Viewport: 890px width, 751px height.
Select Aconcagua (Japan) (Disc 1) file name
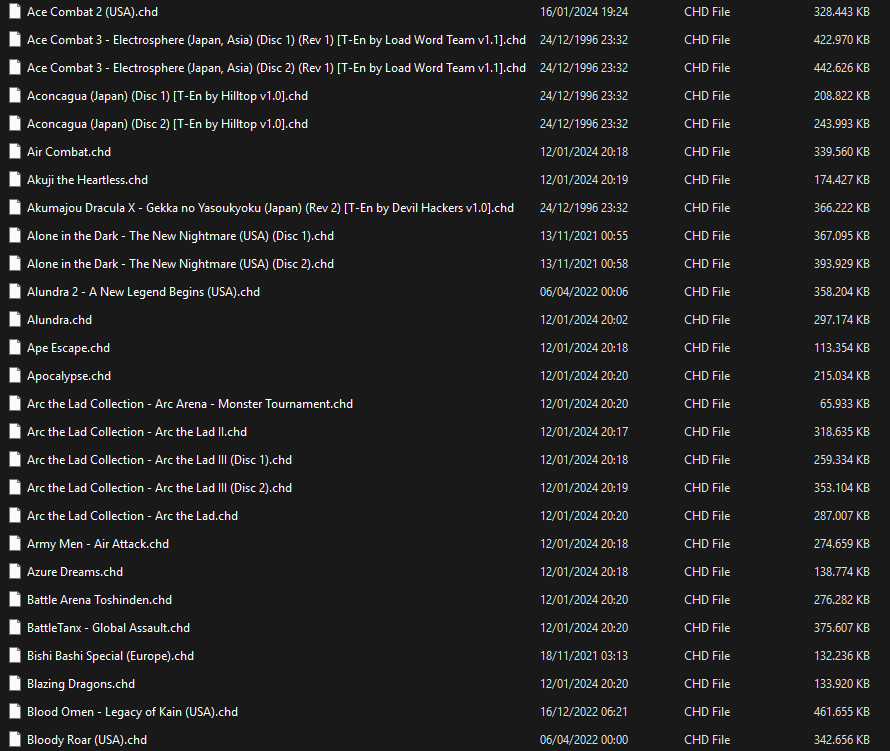167,95
